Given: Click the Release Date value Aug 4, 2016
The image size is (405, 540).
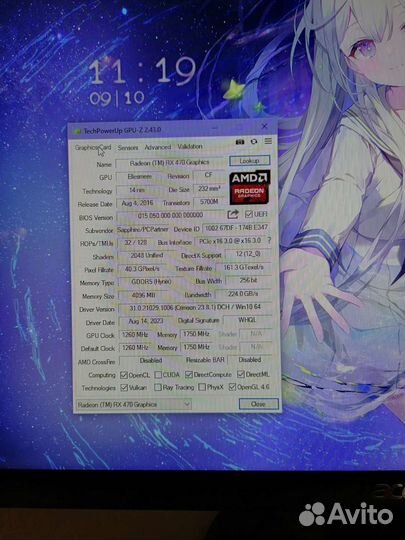Looking at the screenshot, I should point(137,203).
